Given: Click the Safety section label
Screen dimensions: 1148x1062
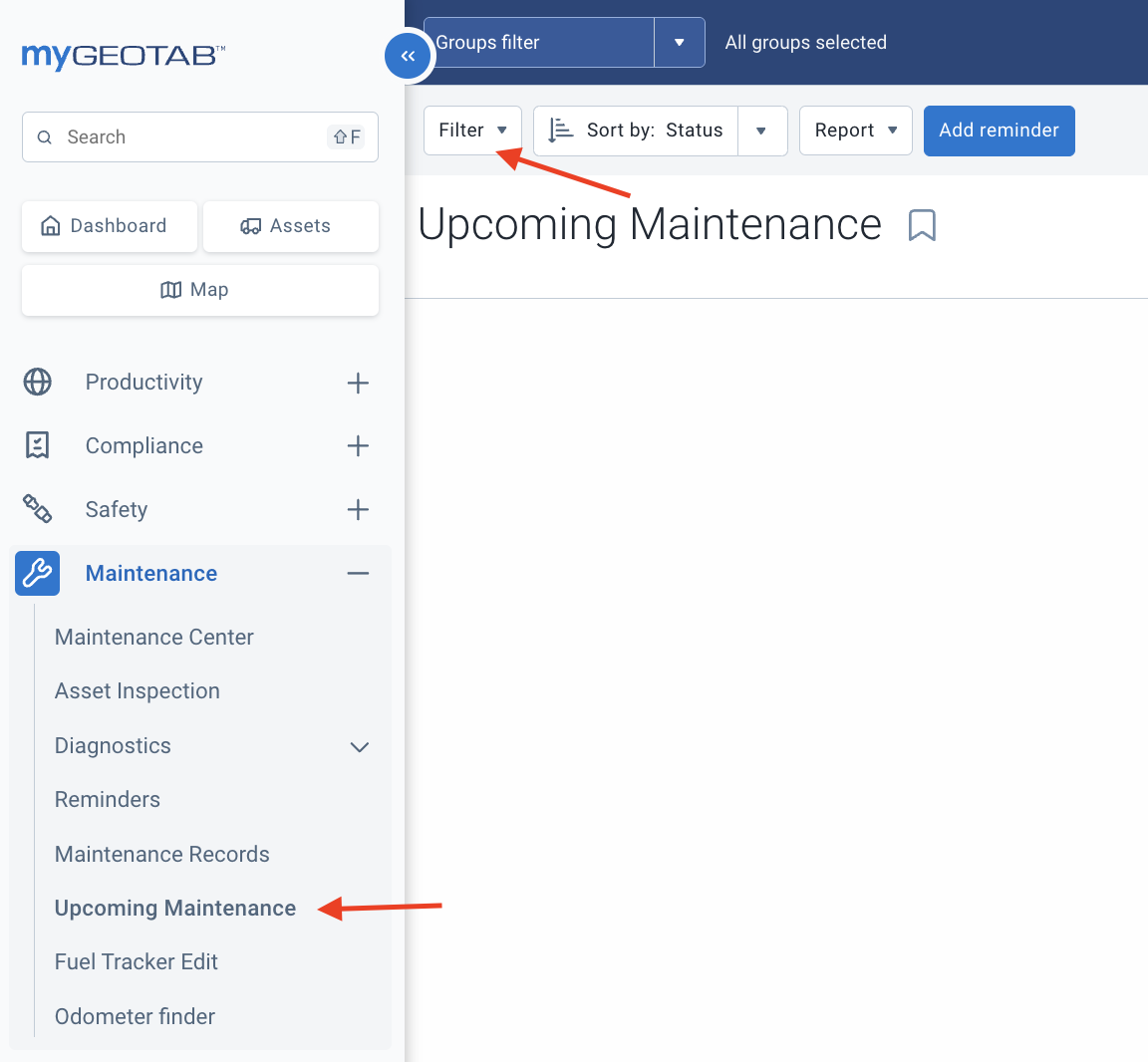Looking at the screenshot, I should pyautogui.click(x=117, y=509).
